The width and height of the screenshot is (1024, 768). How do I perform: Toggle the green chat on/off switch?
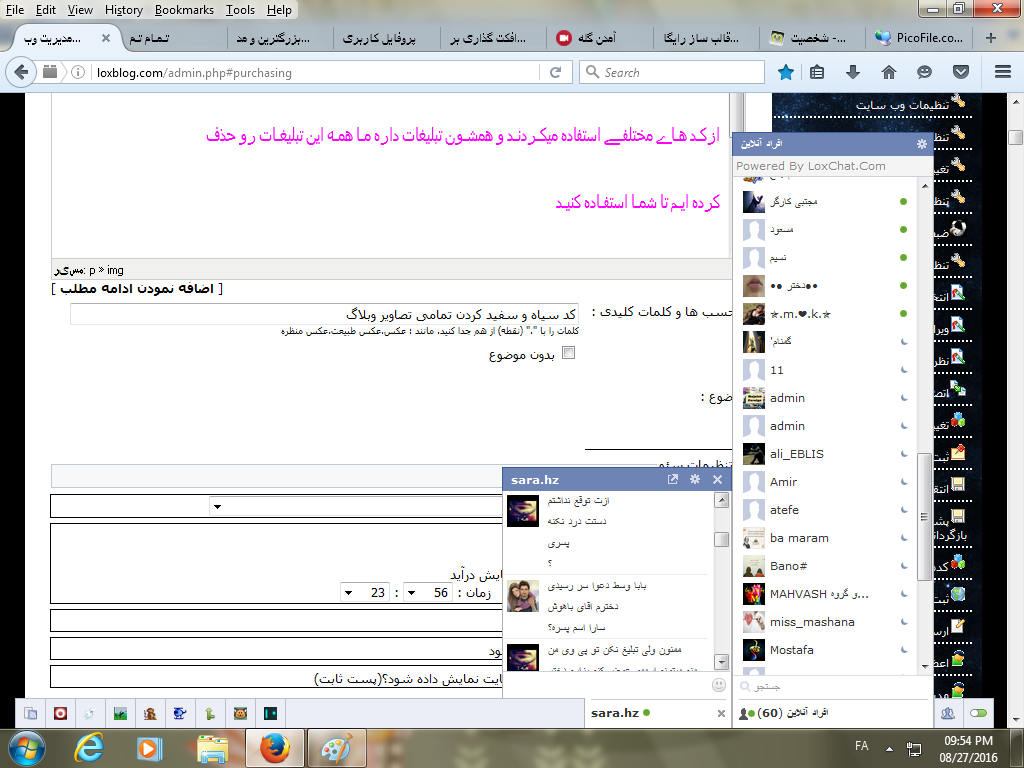[978, 713]
